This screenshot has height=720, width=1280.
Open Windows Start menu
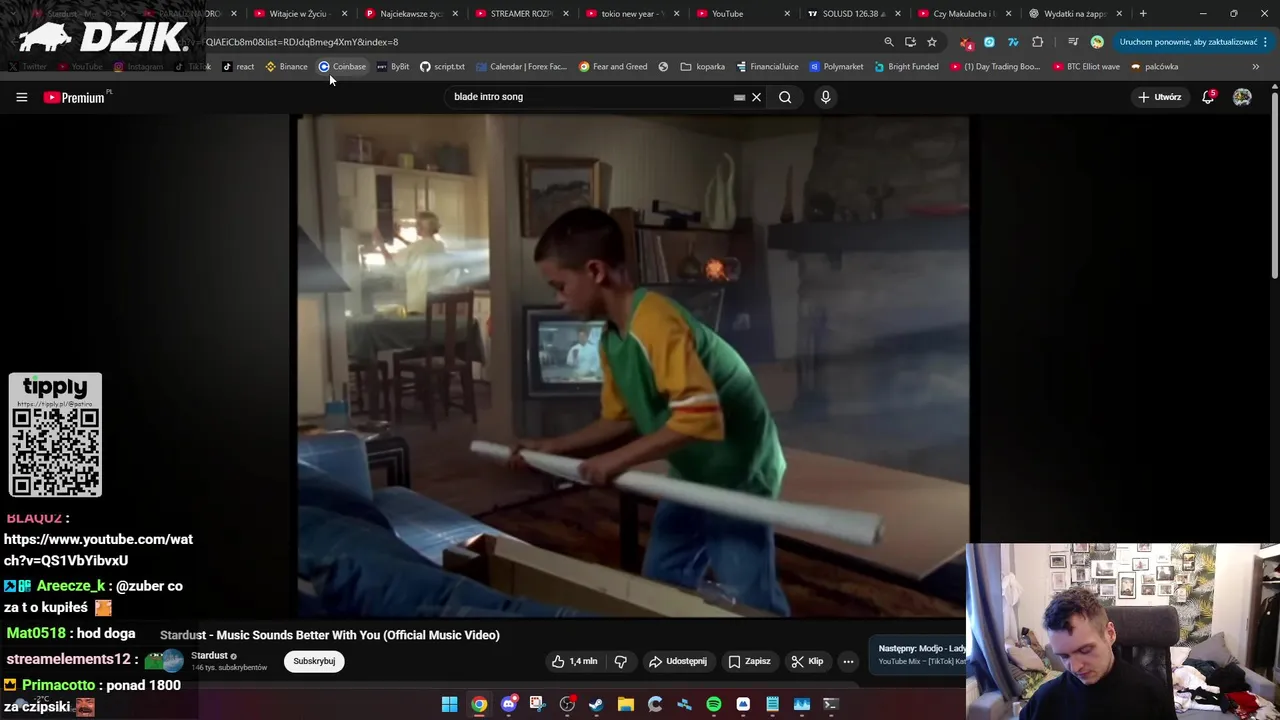[450, 705]
